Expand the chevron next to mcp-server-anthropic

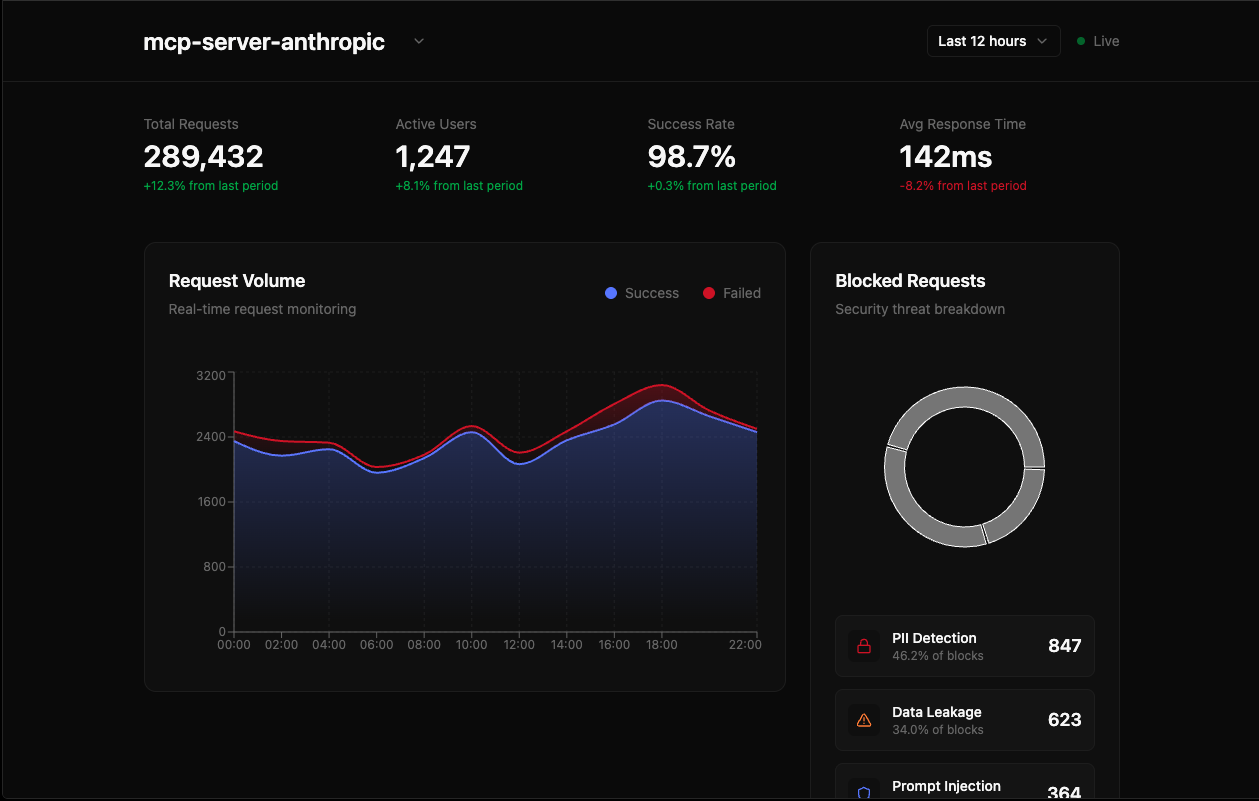pyautogui.click(x=419, y=41)
